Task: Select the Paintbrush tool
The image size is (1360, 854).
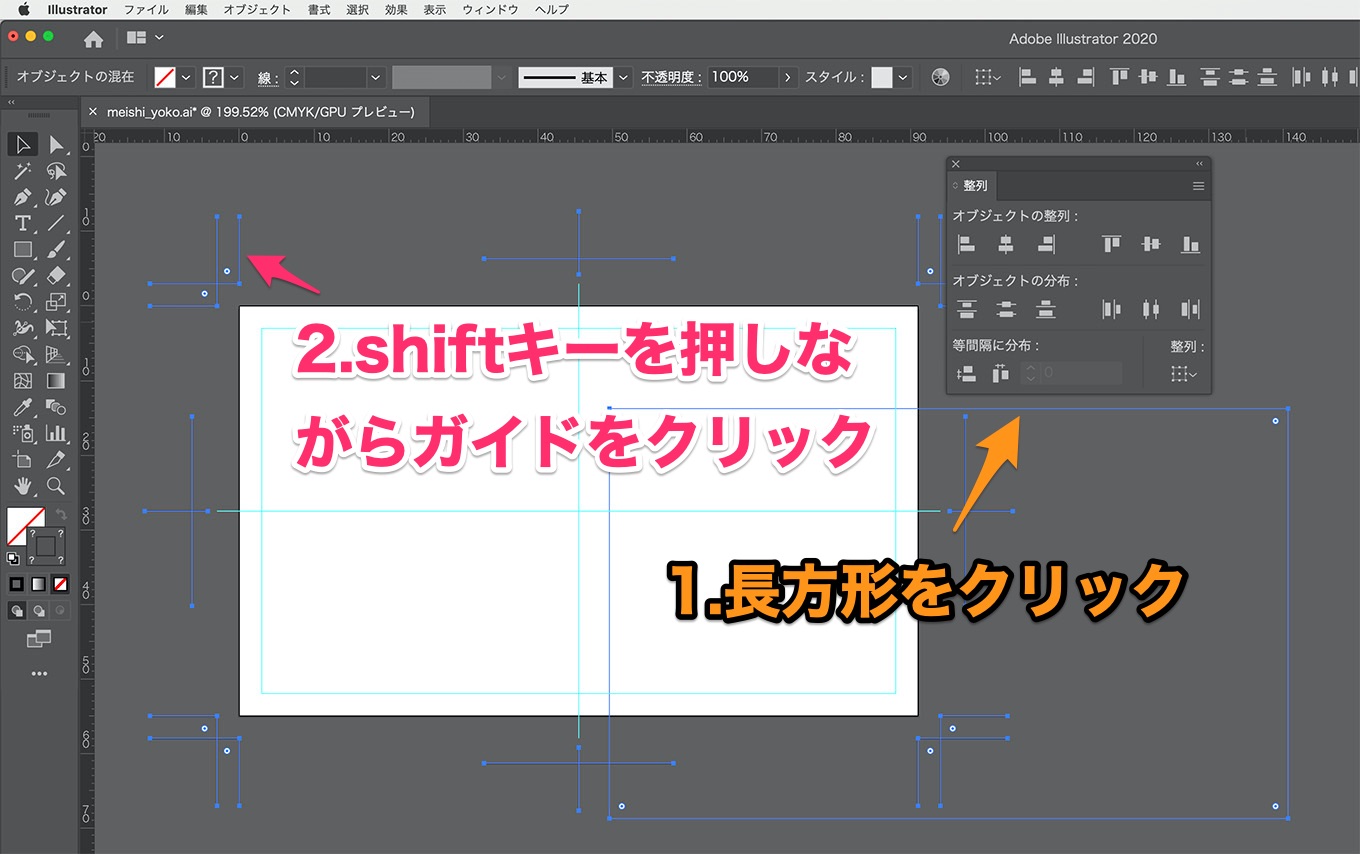Action: coord(56,249)
